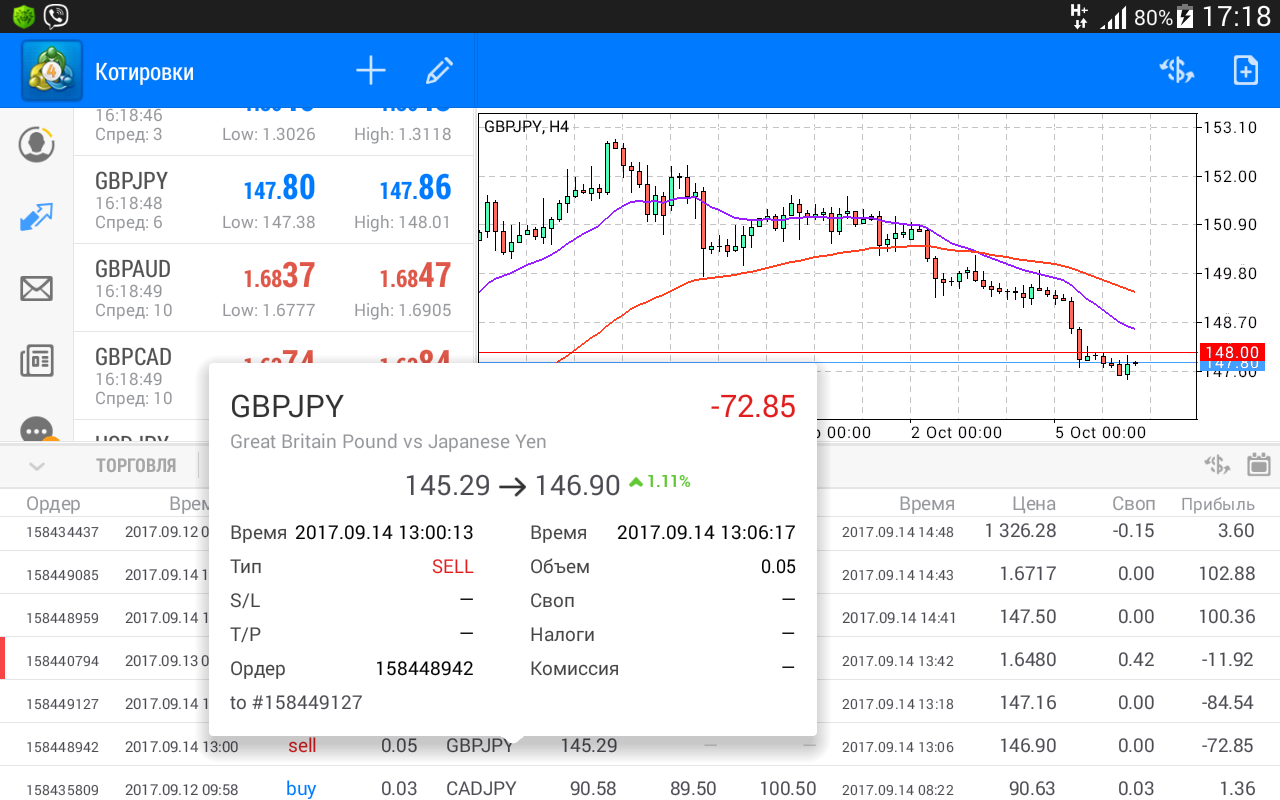Tap the Viber notification icon
This screenshot has width=1280, height=800.
pos(57,15)
